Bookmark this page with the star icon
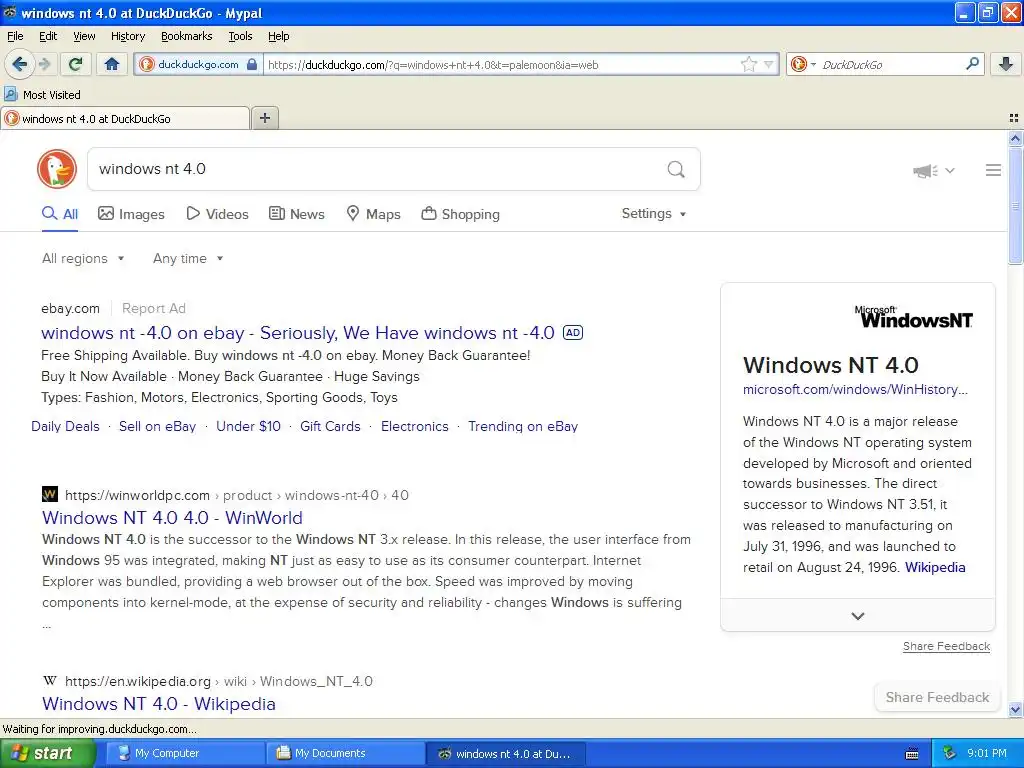Image resolution: width=1024 pixels, height=768 pixels. (x=748, y=64)
